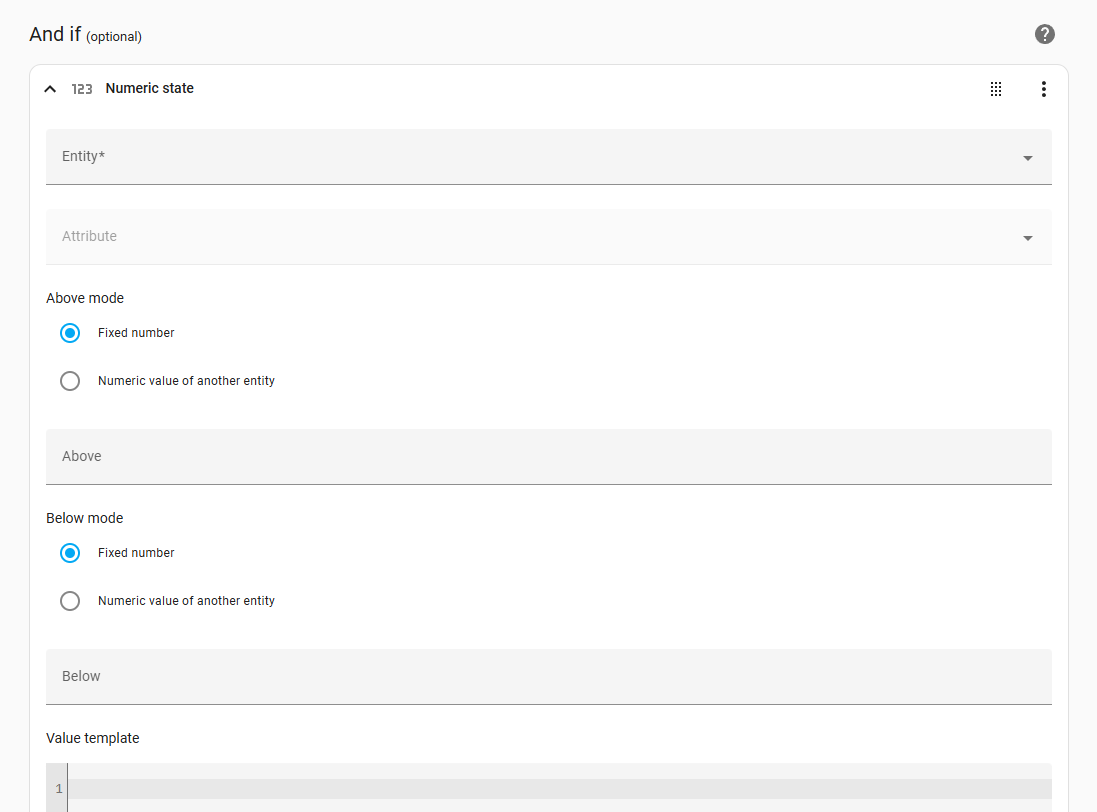Viewport: 1097px width, 812px height.
Task: Open the Entity dropdown arrow
Action: [1028, 158]
